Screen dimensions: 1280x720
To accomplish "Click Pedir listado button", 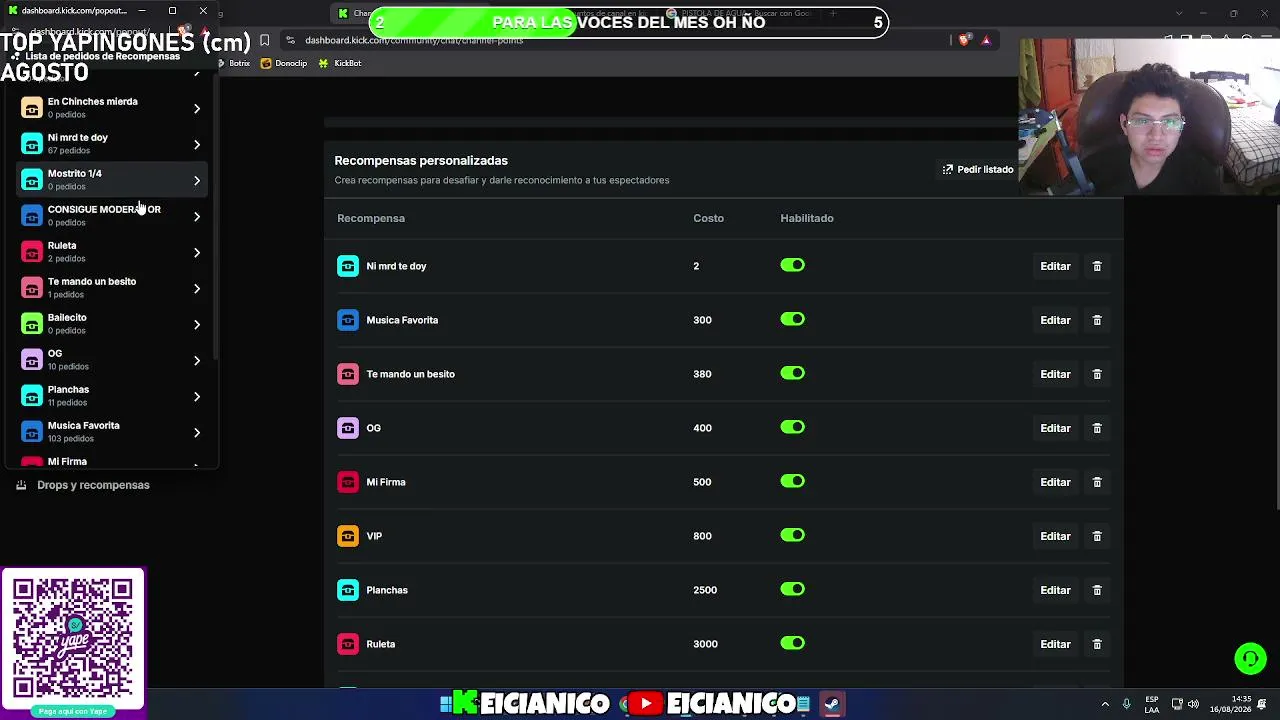I will point(978,170).
